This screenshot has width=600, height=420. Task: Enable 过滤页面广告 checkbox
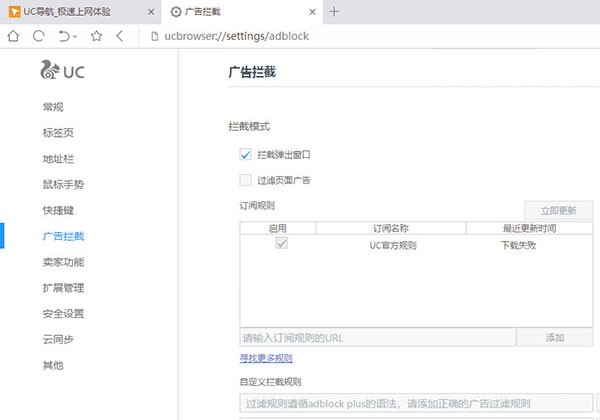[x=245, y=180]
